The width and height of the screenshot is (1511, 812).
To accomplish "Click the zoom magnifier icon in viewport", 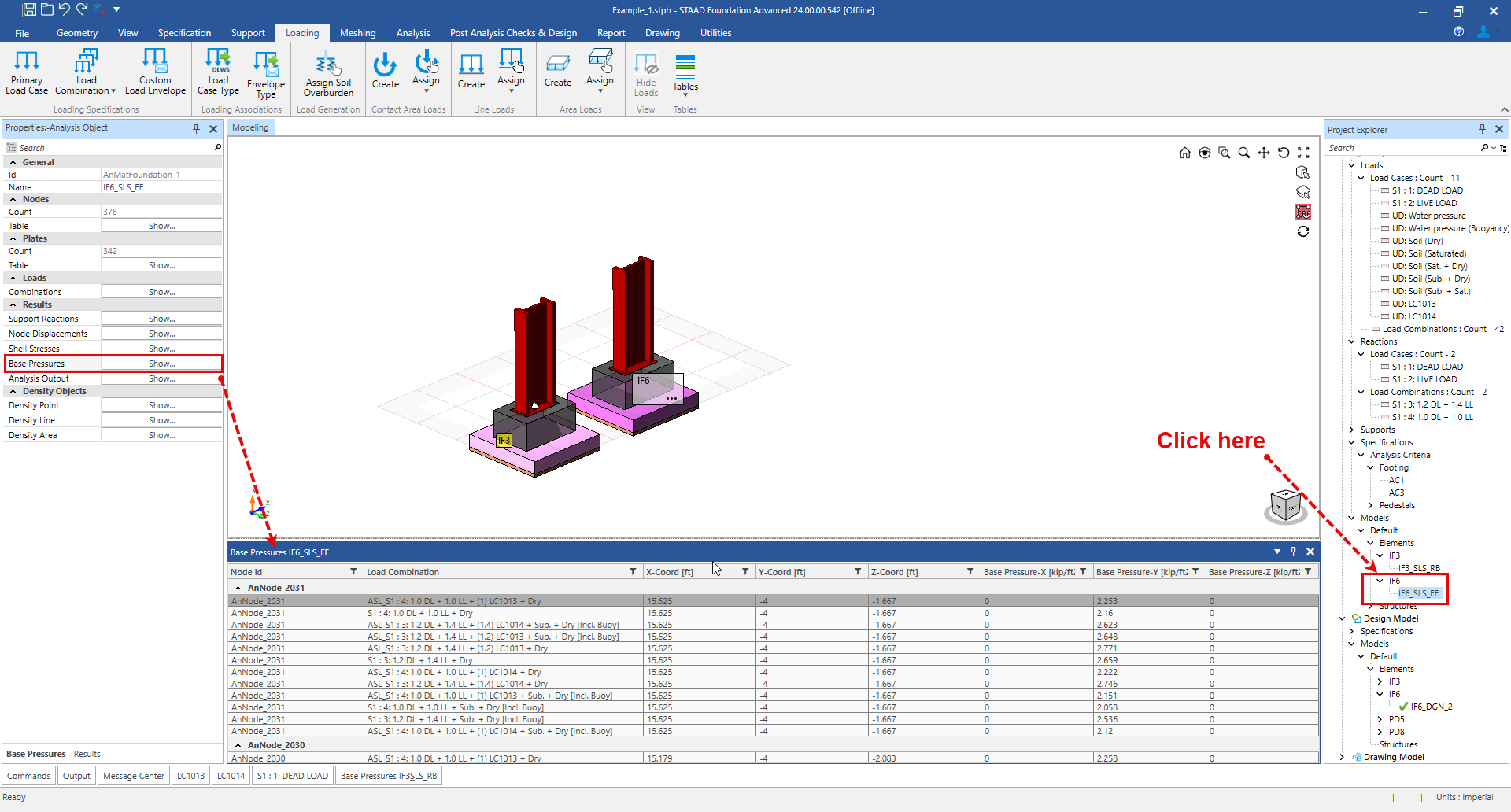I will [x=1243, y=153].
